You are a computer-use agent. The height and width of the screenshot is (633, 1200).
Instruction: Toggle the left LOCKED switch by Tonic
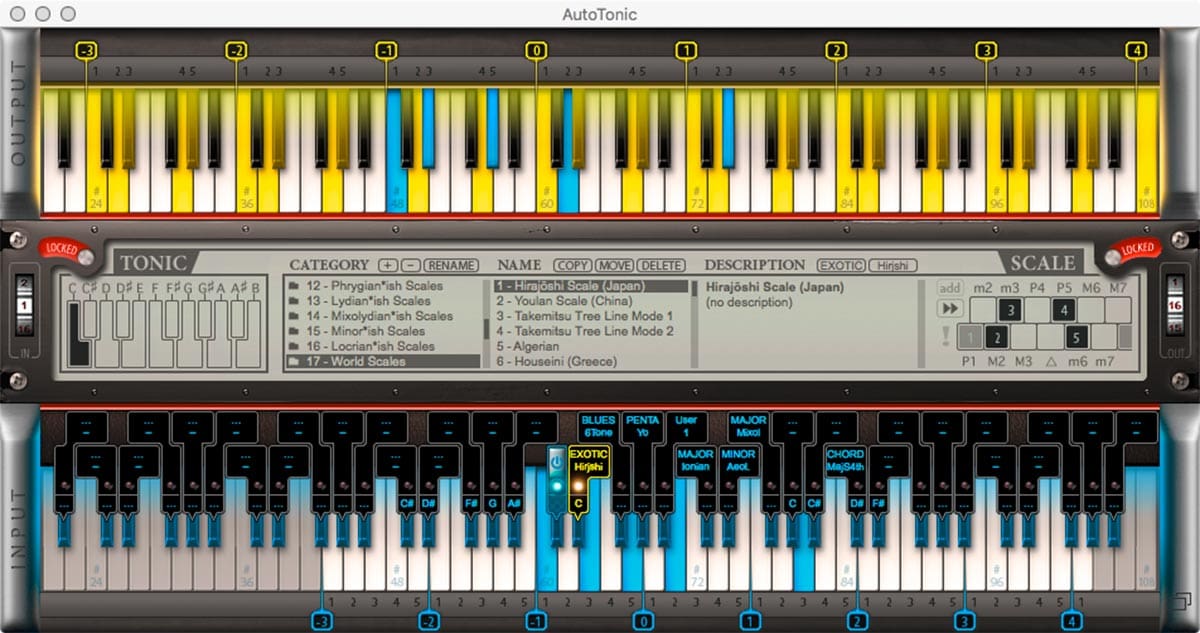coord(66,253)
